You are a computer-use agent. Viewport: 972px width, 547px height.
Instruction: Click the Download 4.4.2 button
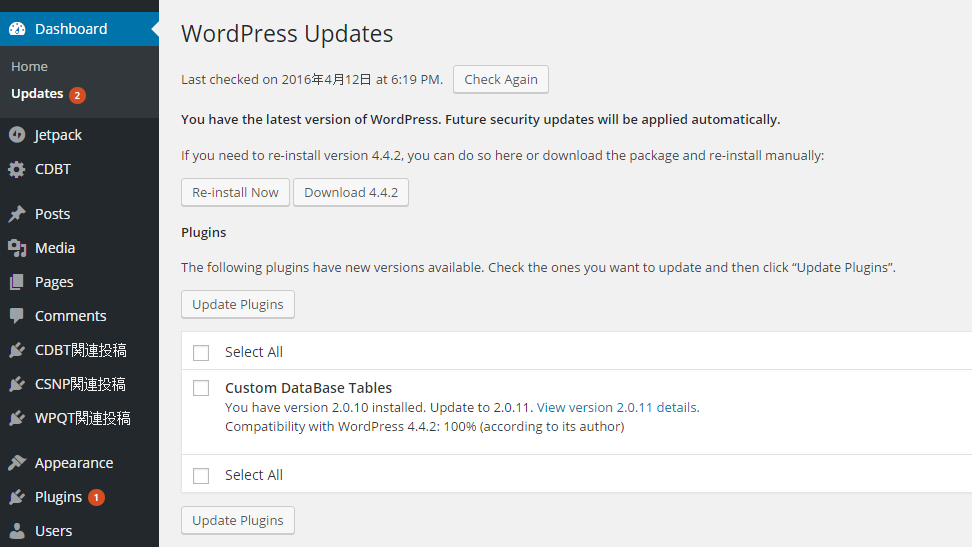(351, 193)
